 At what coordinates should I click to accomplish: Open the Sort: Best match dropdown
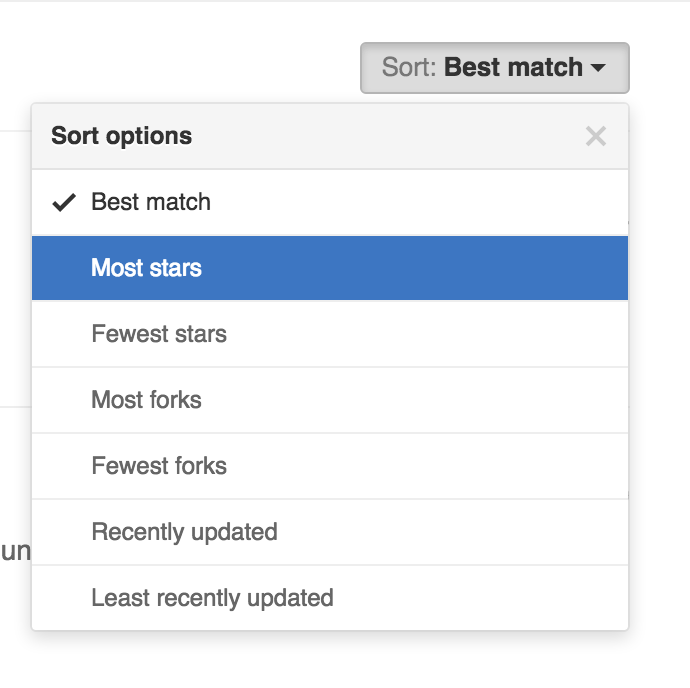[x=495, y=68]
